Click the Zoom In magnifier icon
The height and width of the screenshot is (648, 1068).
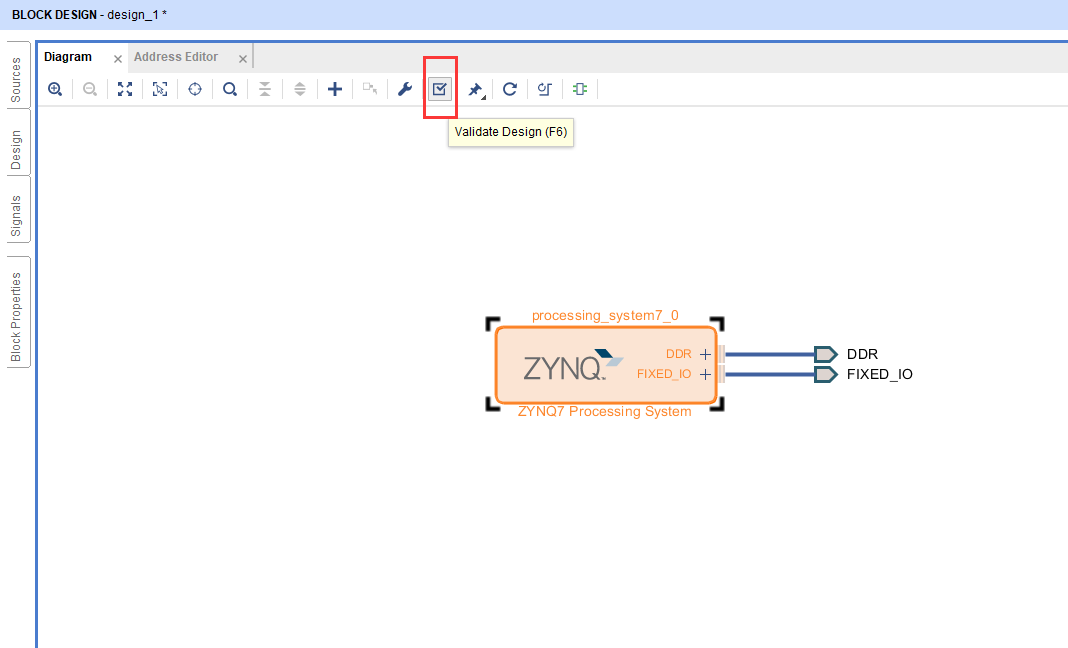click(x=55, y=89)
